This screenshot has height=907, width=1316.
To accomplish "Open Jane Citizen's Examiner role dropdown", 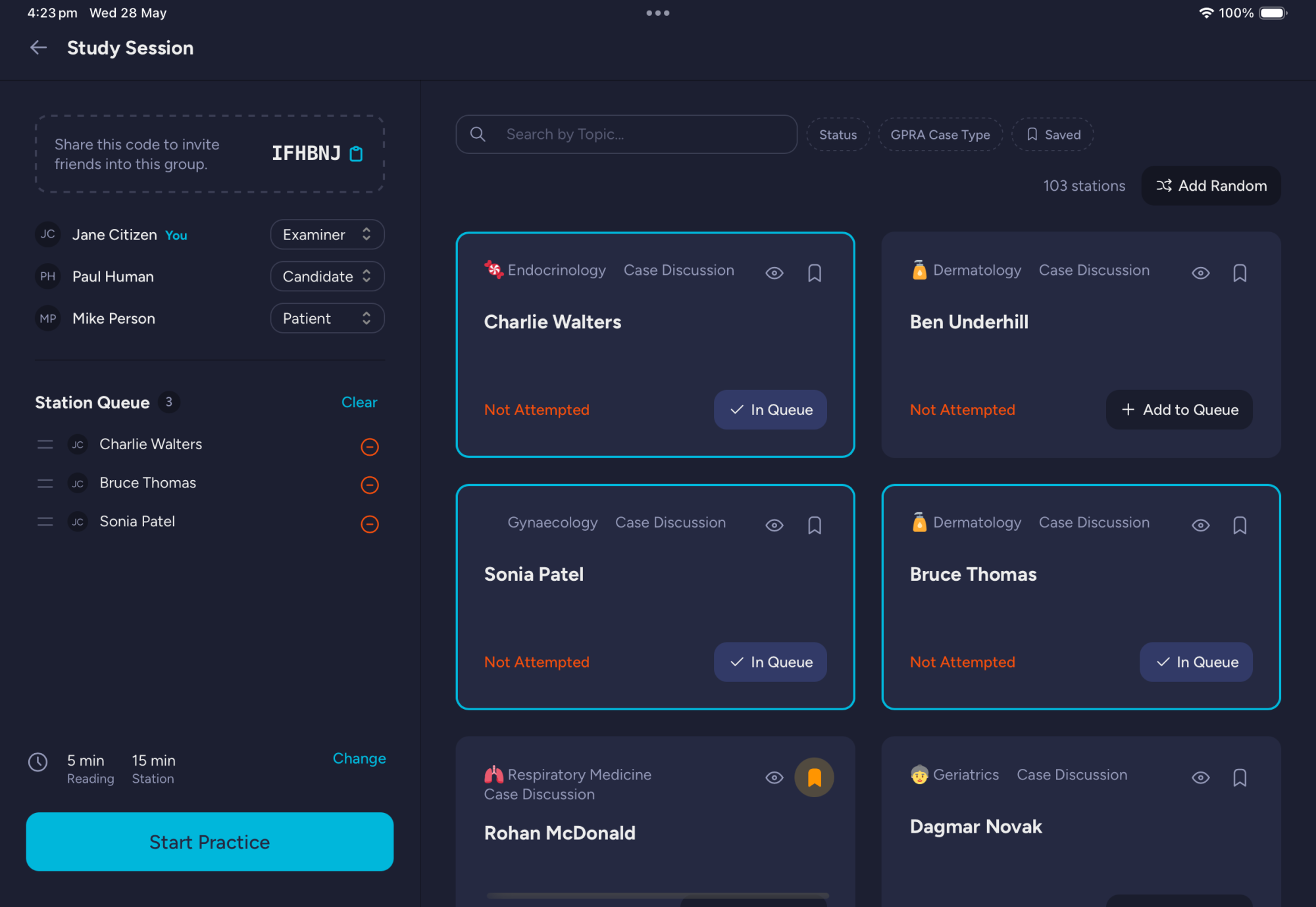I will click(327, 234).
